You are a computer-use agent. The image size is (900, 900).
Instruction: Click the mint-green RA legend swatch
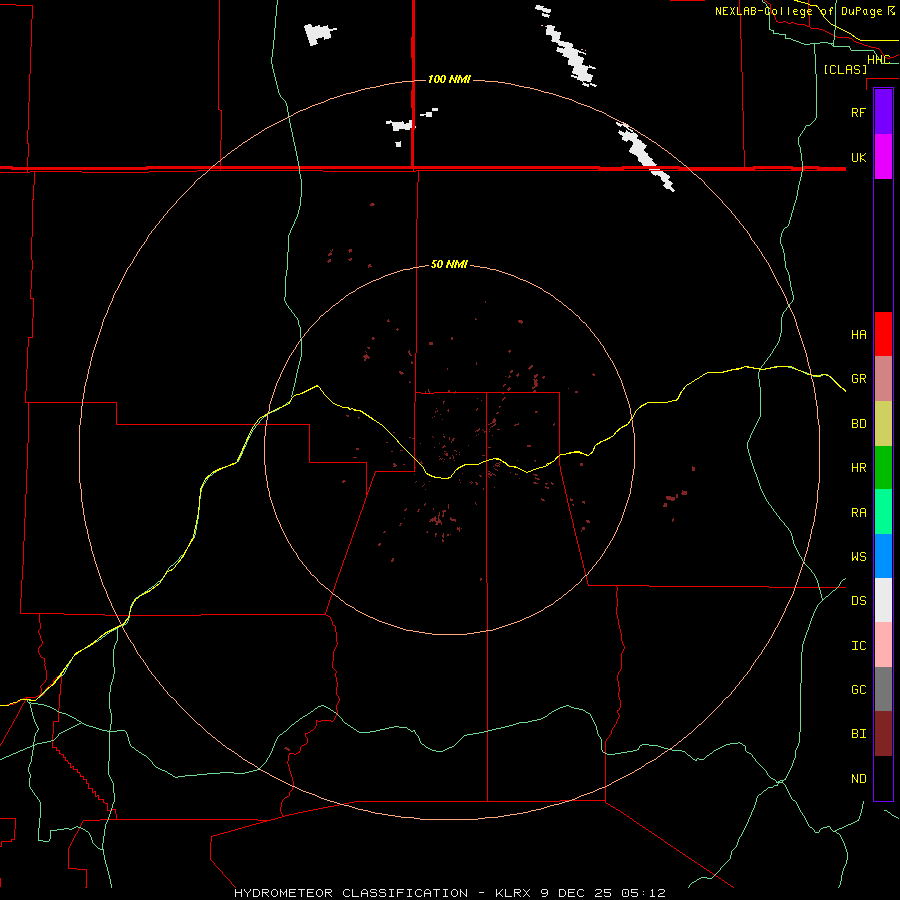[x=883, y=512]
